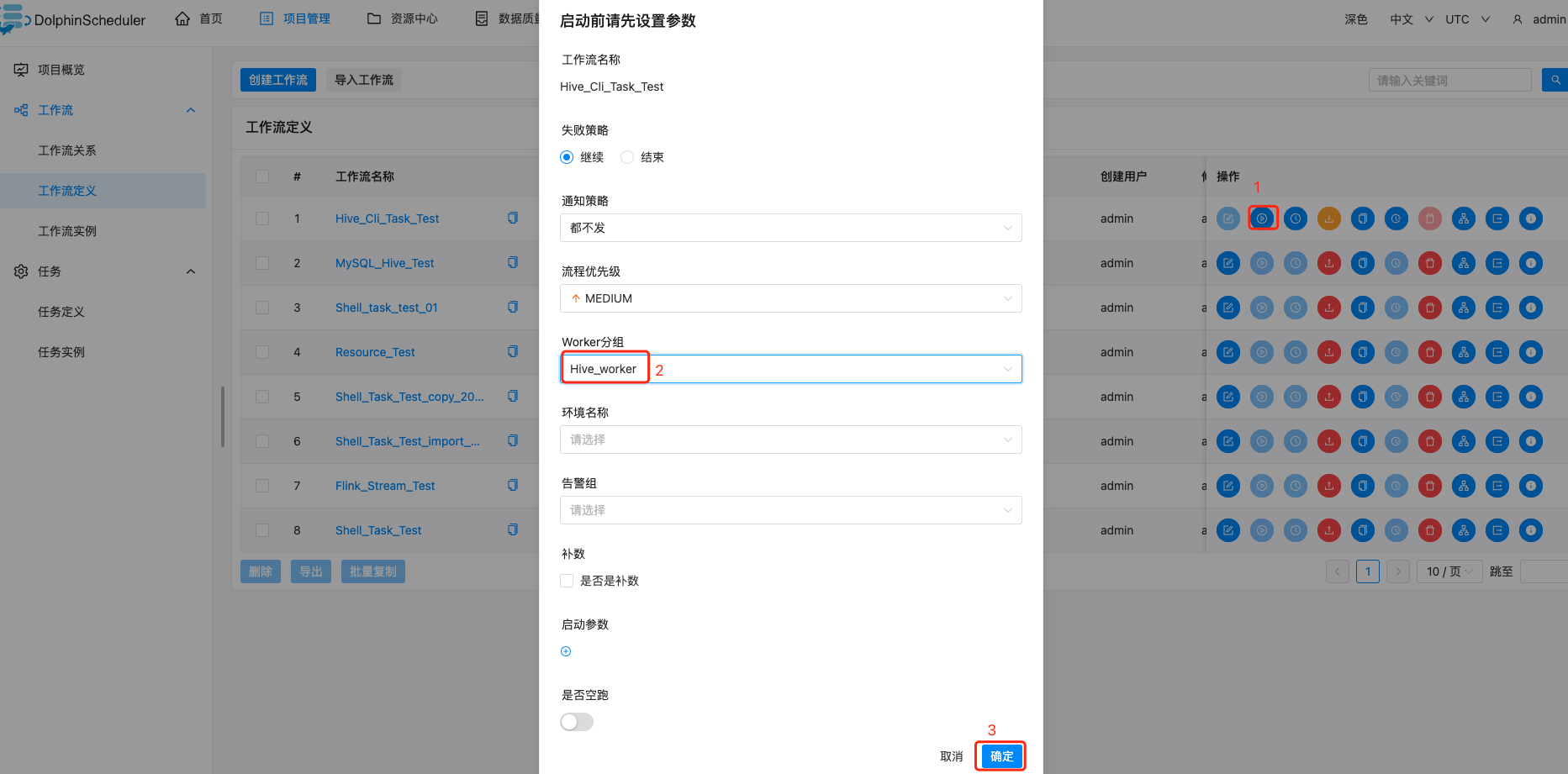The width and height of the screenshot is (1568, 774).
Task: Check the row checkbox for Flink_Stream_Test
Action: 262,486
